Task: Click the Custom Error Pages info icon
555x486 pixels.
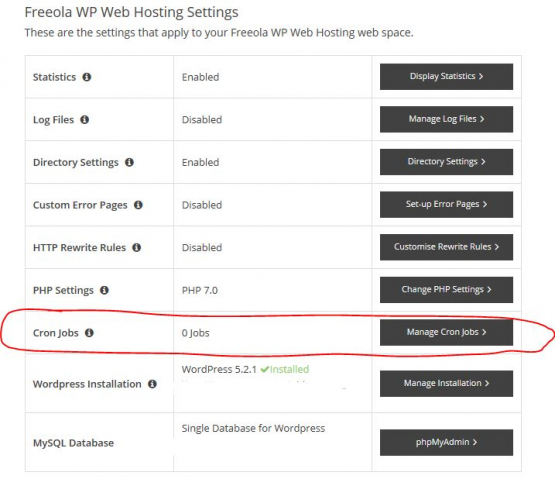Action: 138,205
